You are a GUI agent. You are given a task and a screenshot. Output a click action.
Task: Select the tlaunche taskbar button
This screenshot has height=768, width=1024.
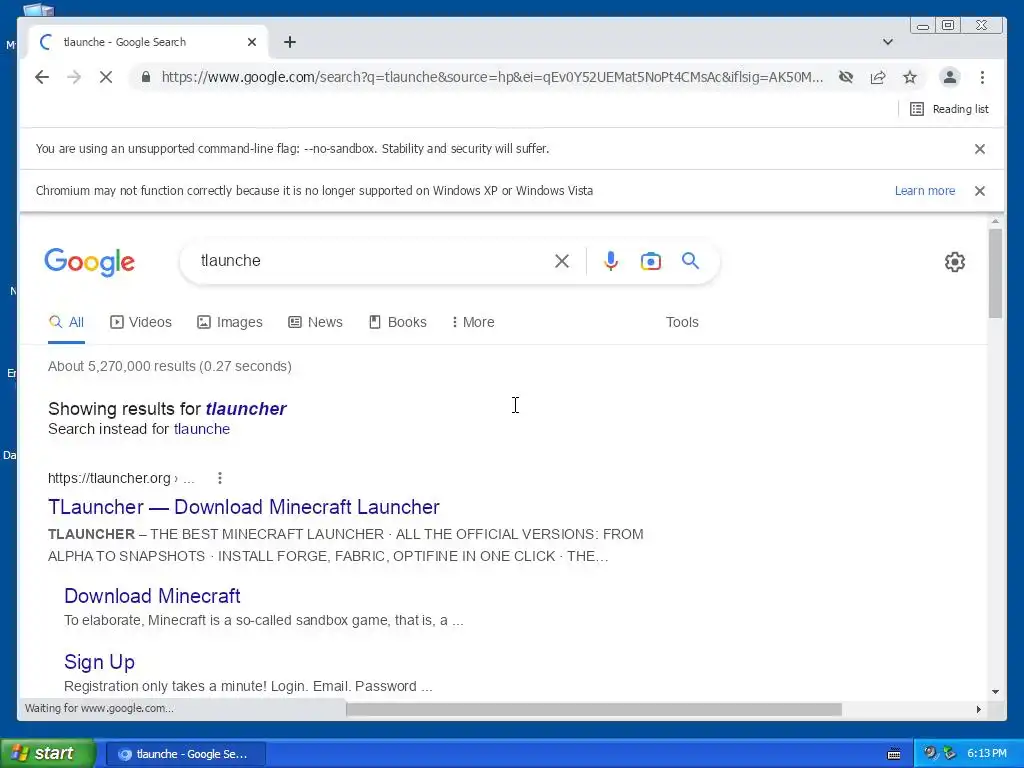click(x=185, y=754)
